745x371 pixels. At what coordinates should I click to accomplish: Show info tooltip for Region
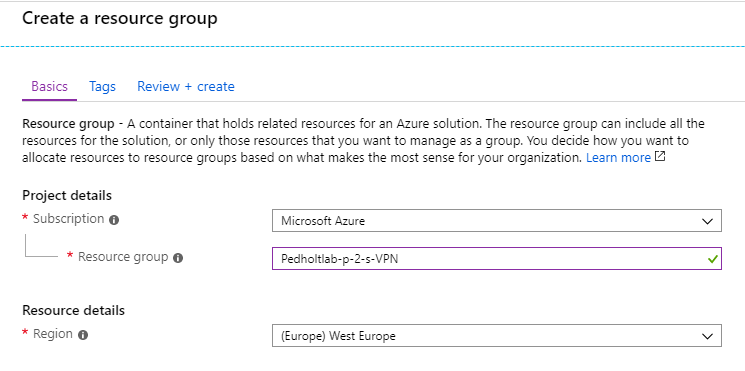click(83, 335)
